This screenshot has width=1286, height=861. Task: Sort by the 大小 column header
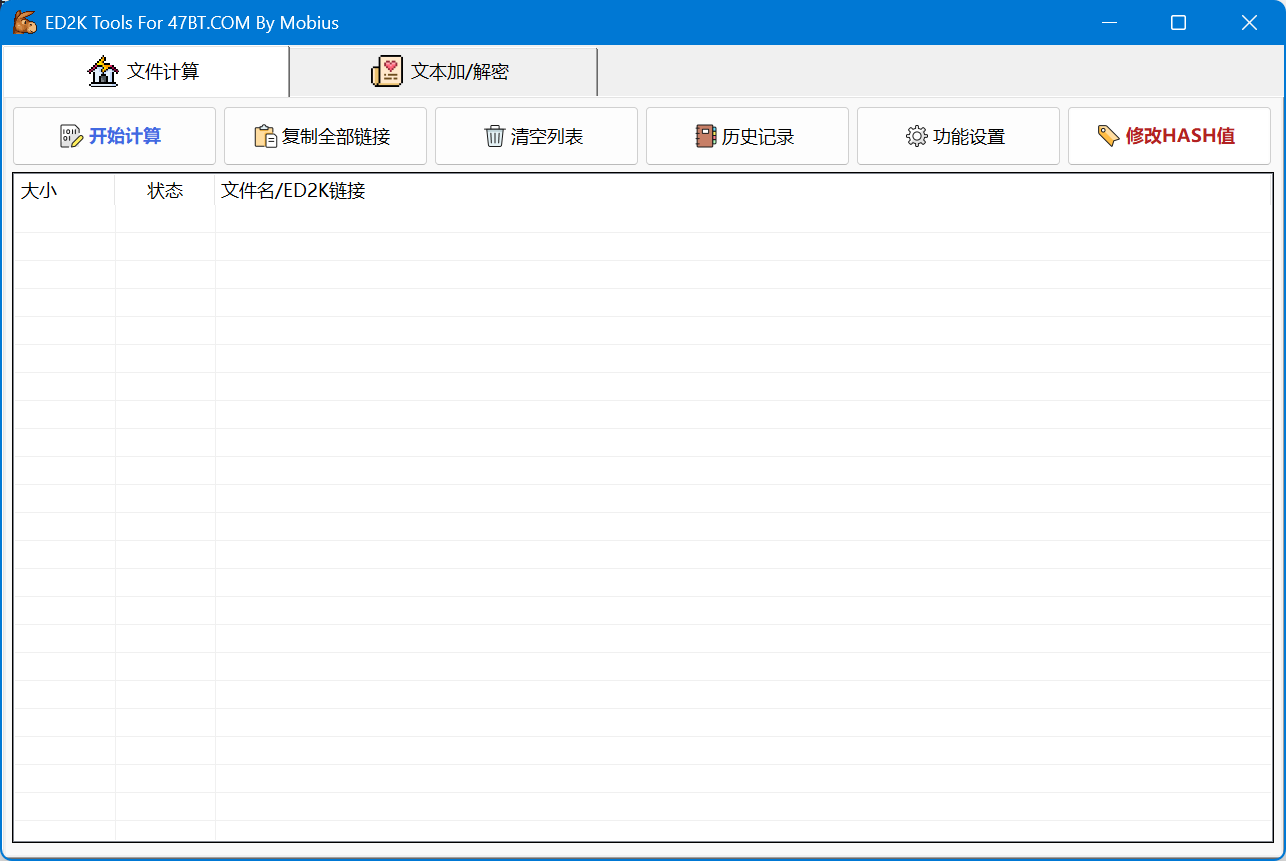point(39,191)
